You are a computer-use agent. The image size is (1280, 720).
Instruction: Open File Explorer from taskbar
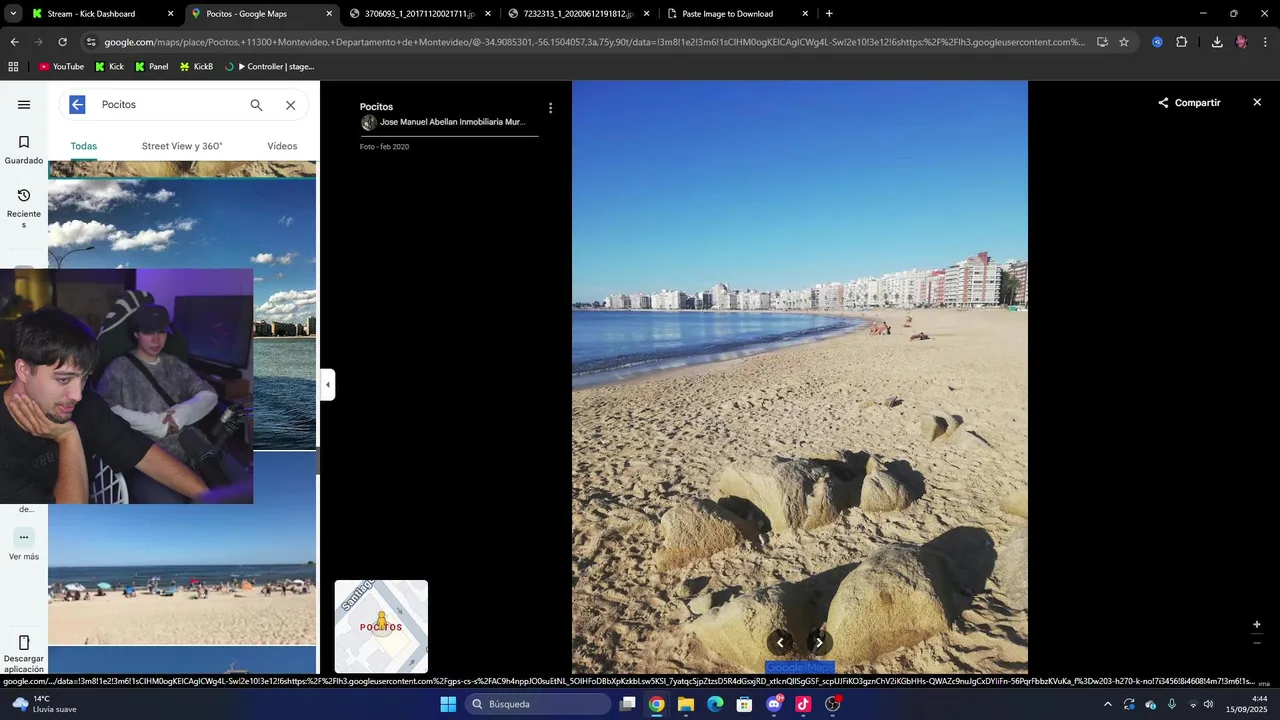point(686,704)
